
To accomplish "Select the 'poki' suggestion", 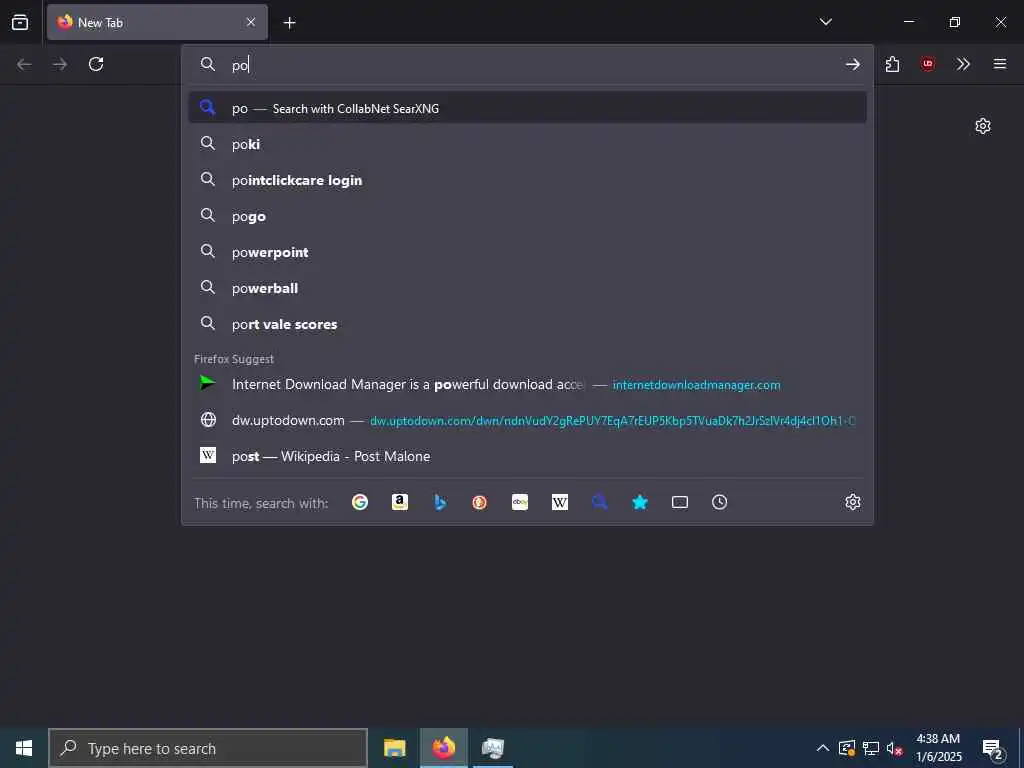I will [527, 144].
